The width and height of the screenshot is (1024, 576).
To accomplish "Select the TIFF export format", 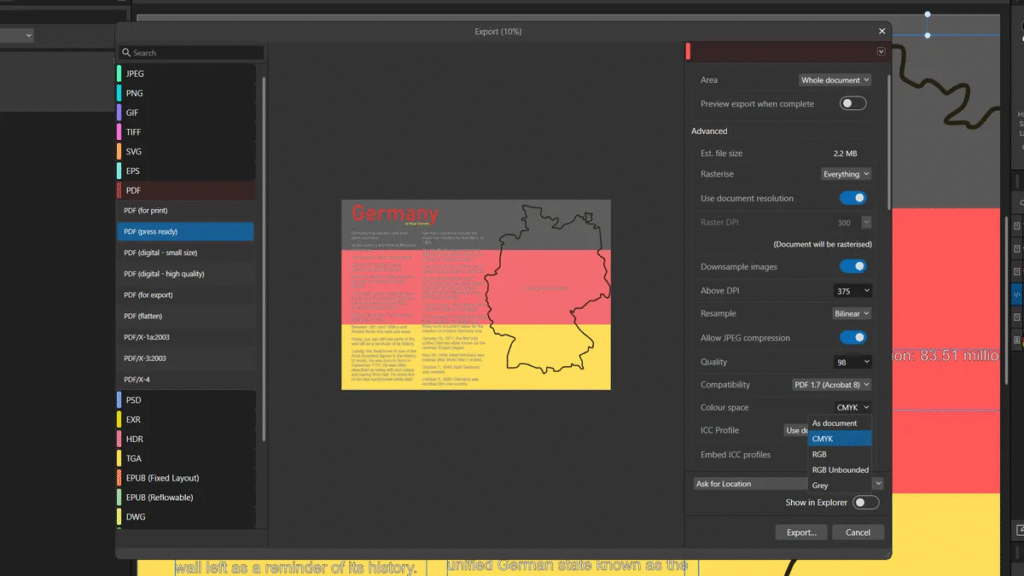I will point(134,132).
